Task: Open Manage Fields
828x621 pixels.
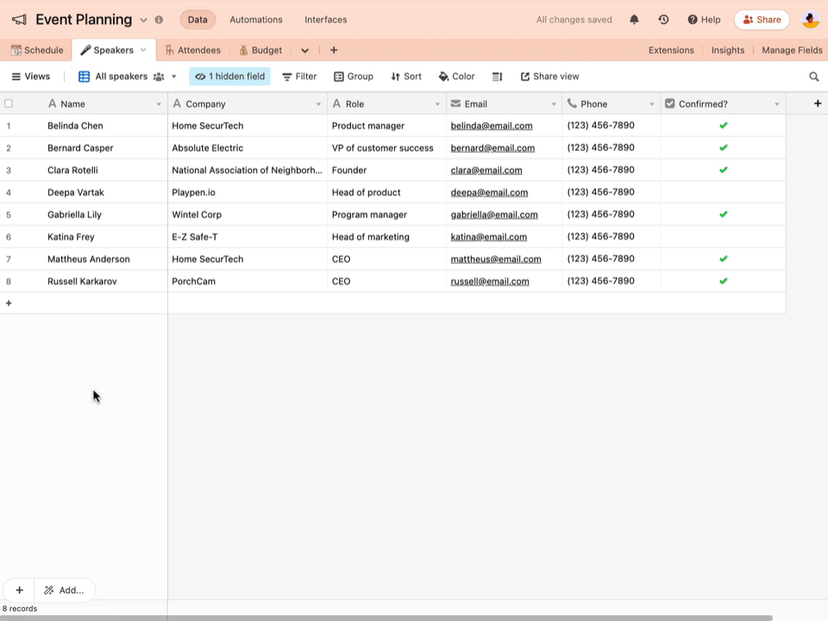Action: (791, 49)
